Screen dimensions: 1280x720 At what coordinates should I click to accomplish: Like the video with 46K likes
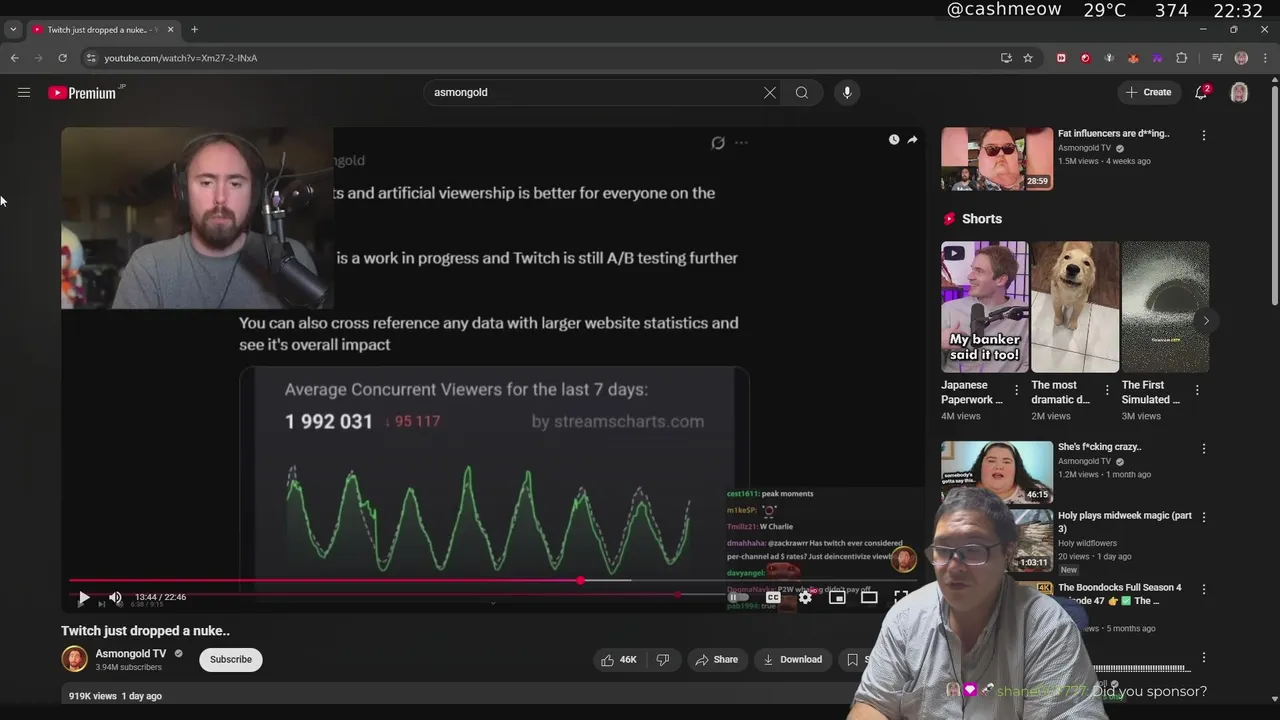(618, 660)
